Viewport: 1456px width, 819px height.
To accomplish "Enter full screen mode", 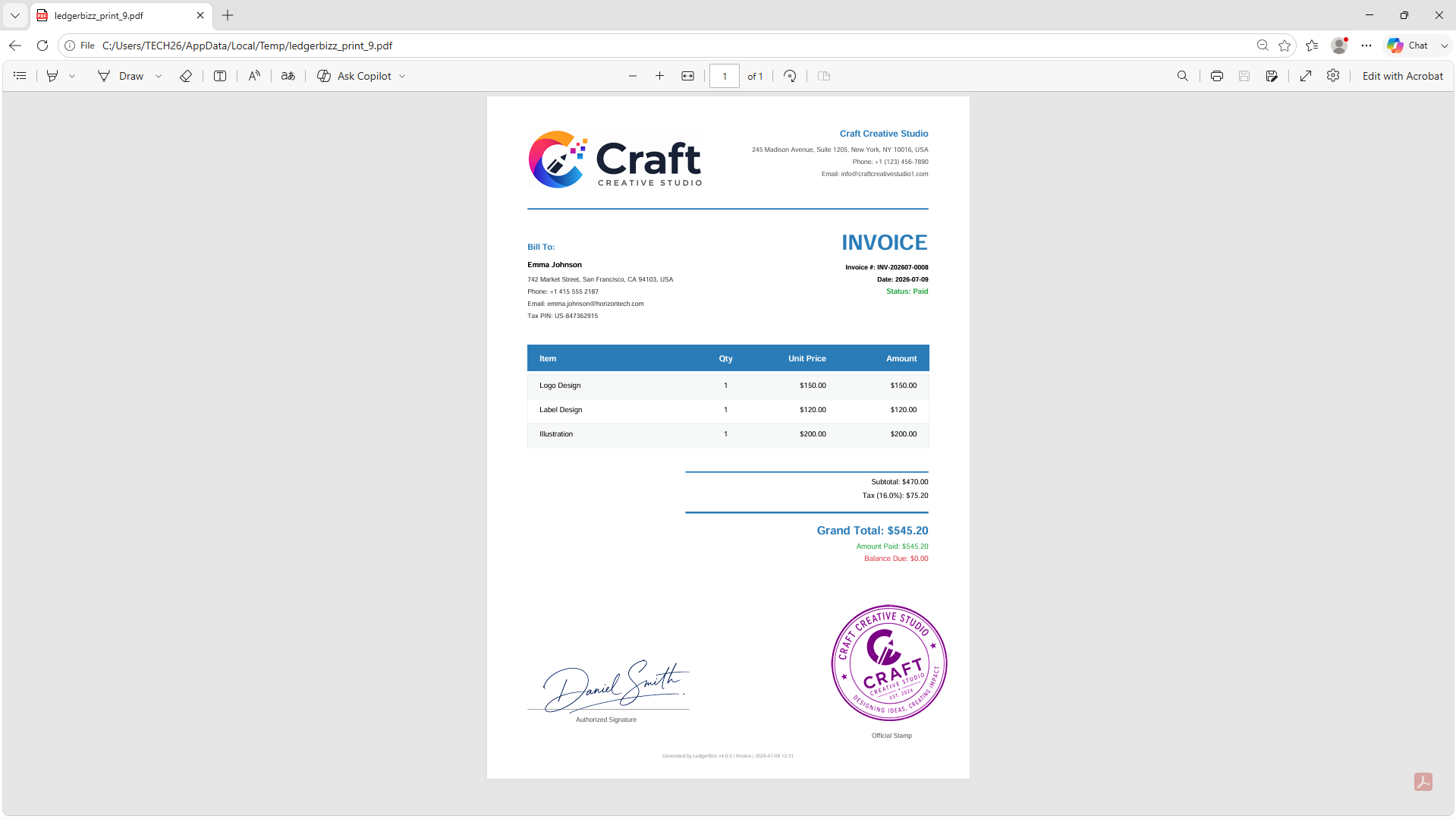I will (x=1306, y=76).
